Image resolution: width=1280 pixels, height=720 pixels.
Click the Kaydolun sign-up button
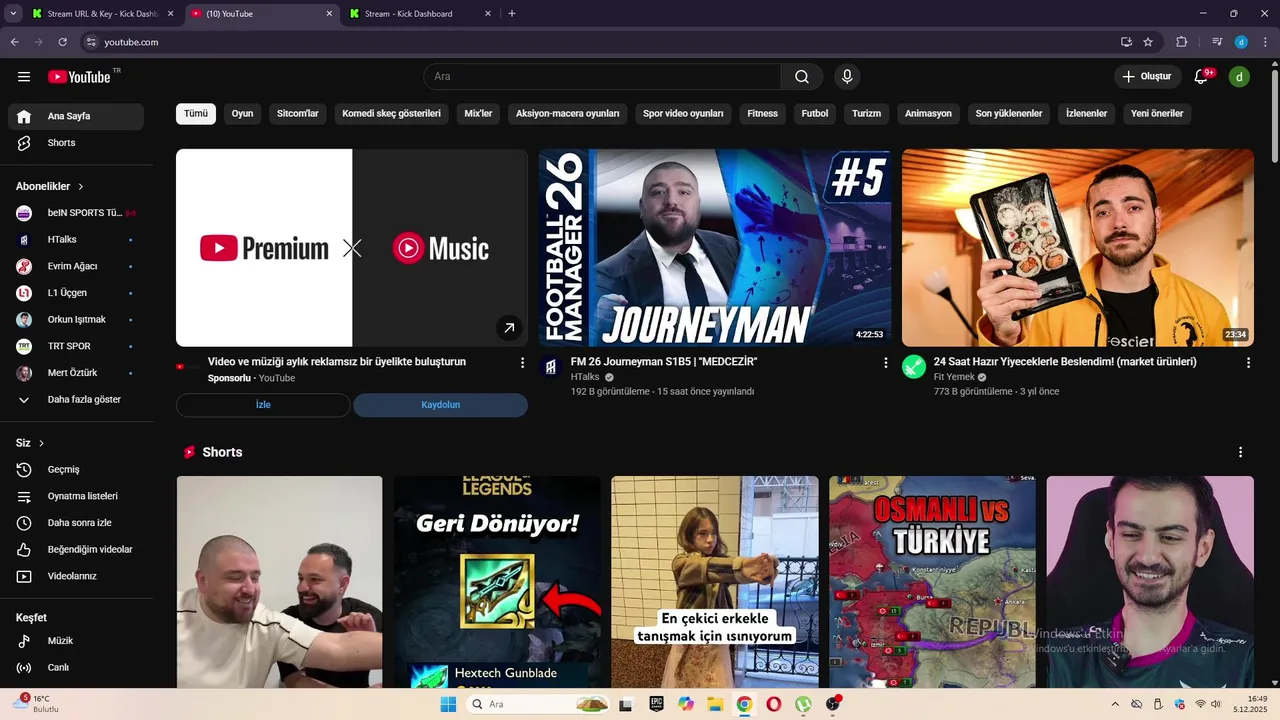(440, 405)
